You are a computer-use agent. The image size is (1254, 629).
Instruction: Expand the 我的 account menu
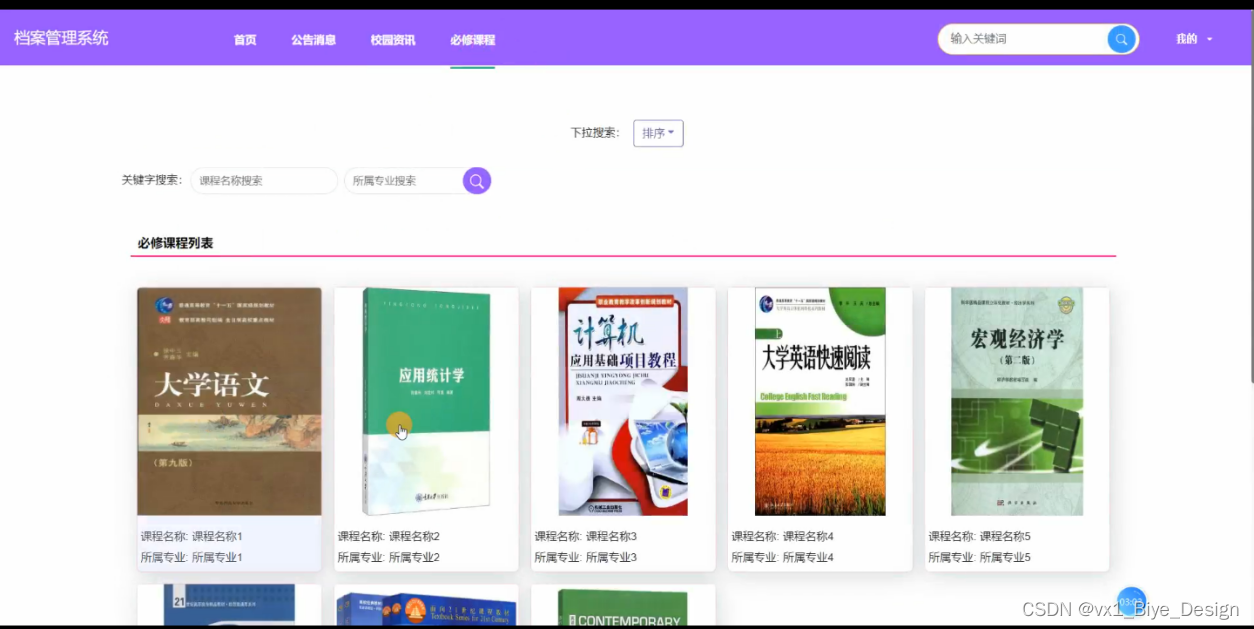pyautogui.click(x=1194, y=39)
